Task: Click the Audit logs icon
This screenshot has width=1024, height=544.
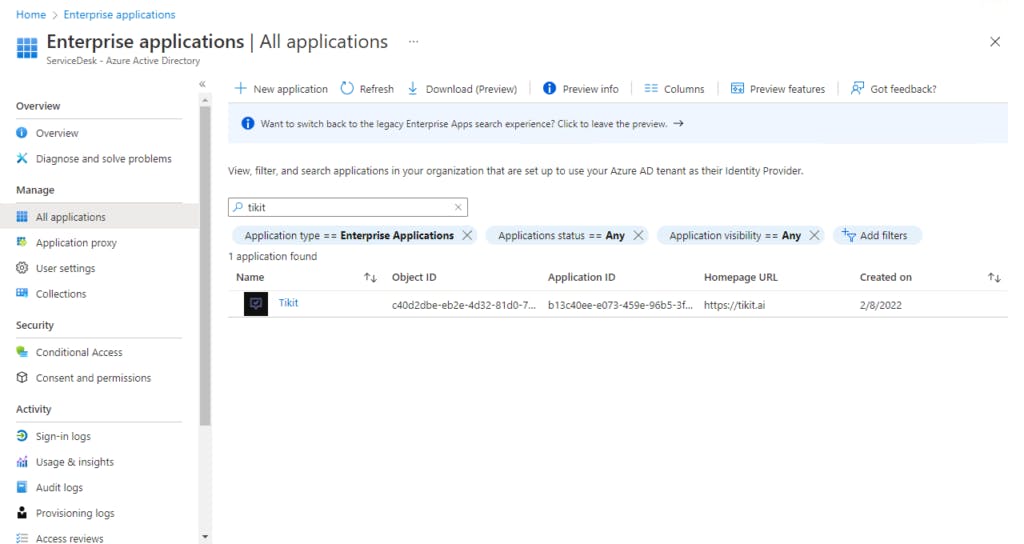Action: [22, 487]
